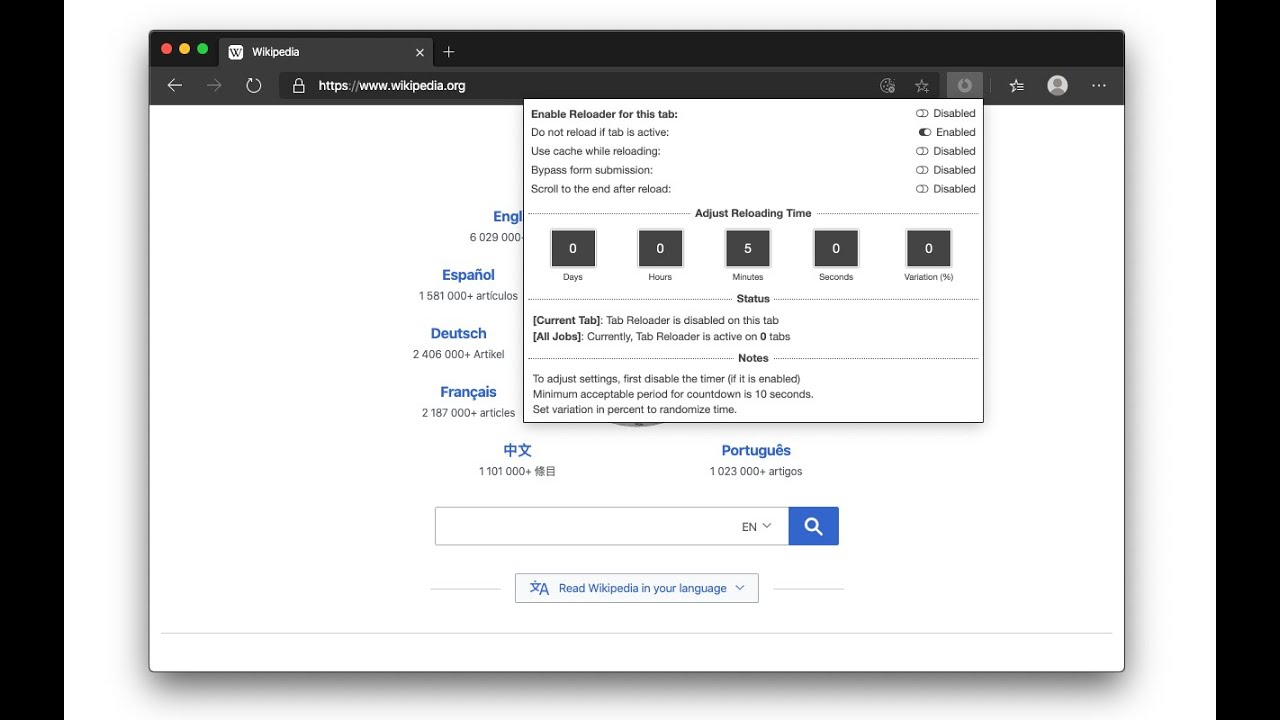Click the yellow minimize window button
This screenshot has height=720, width=1280.
click(184, 49)
